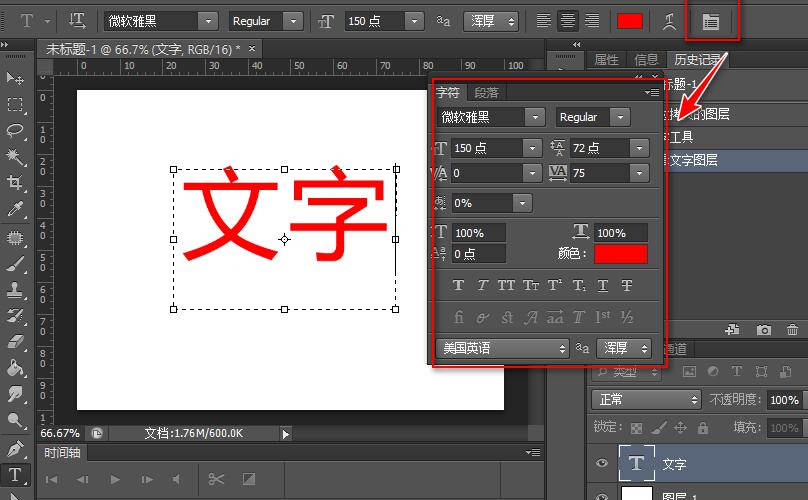Click the red text color swatch in options bar
Viewport: 808px width, 500px height.
pyautogui.click(x=630, y=21)
